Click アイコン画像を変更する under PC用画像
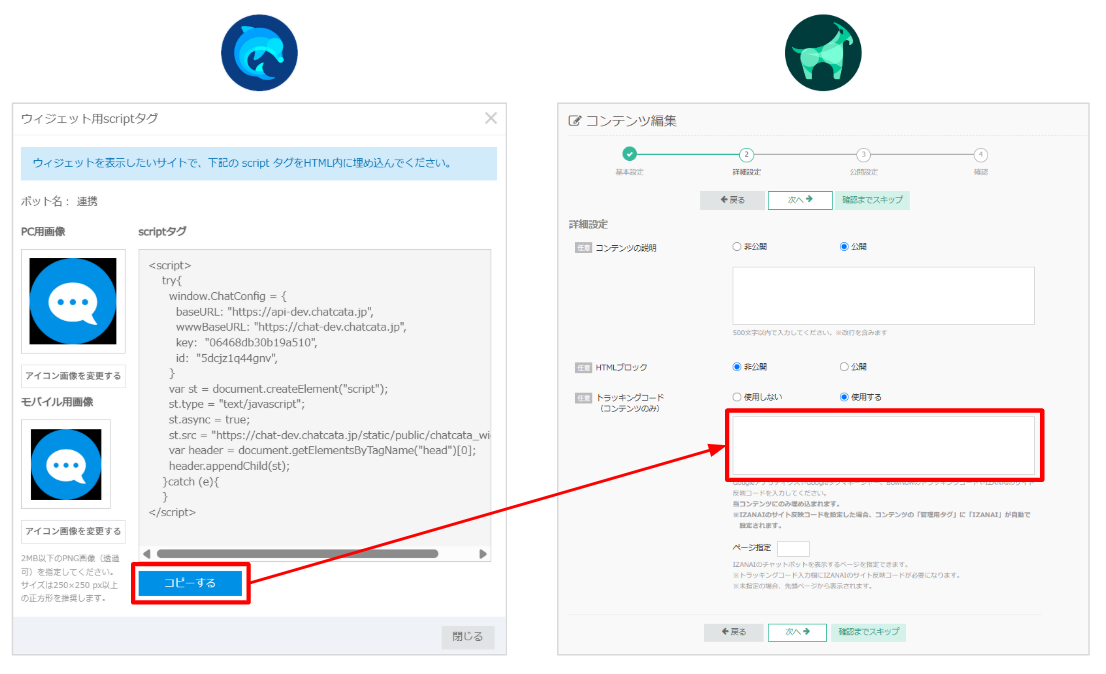Image resolution: width=1106 pixels, height=674 pixels. click(x=73, y=376)
